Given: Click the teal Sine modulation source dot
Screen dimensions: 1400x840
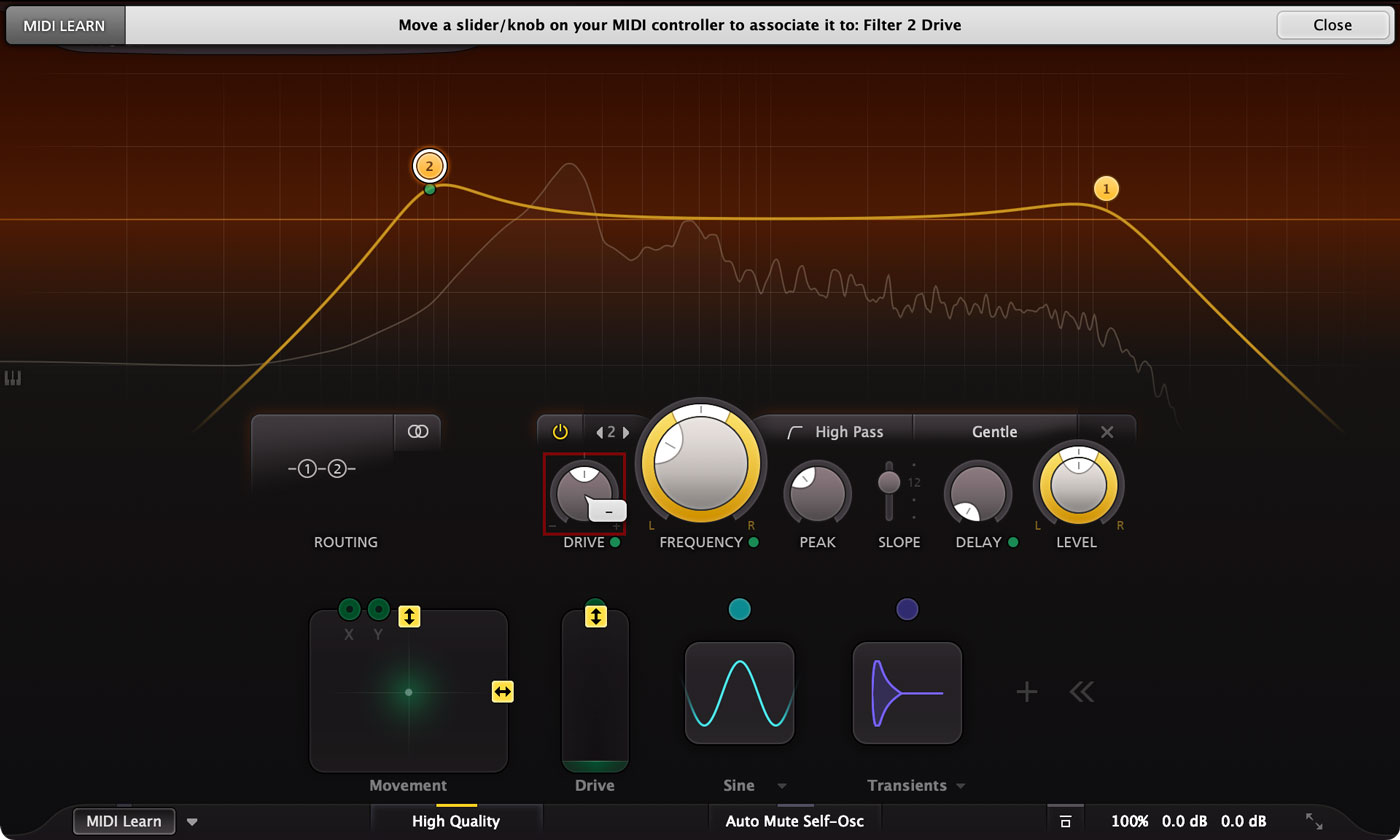Looking at the screenshot, I should click(739, 609).
